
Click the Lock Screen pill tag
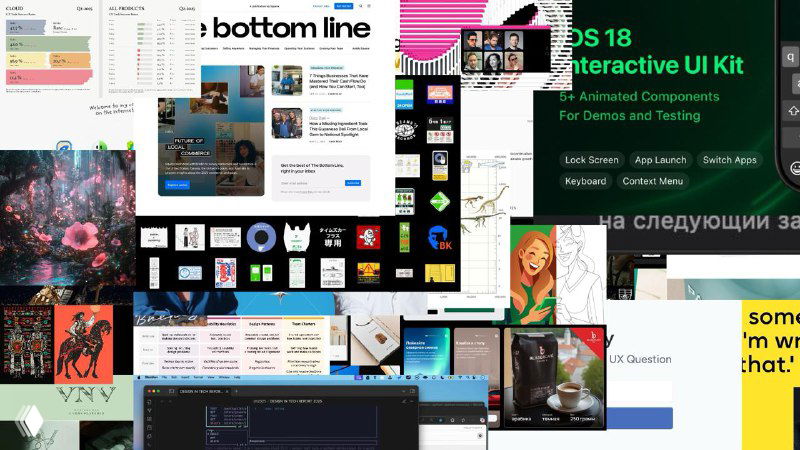pos(590,160)
